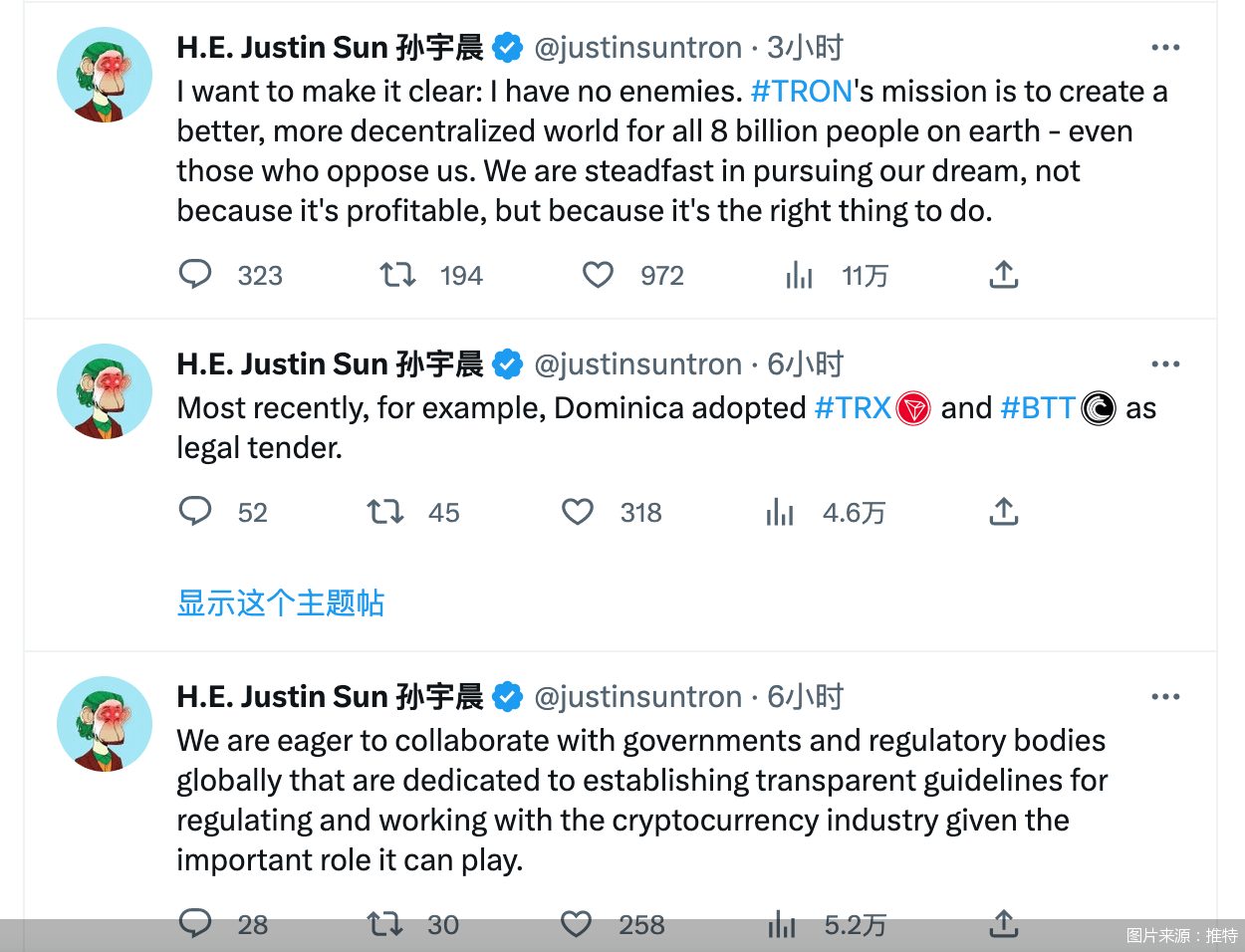Open Justin Sun's avatar on first tweet

coord(105,75)
